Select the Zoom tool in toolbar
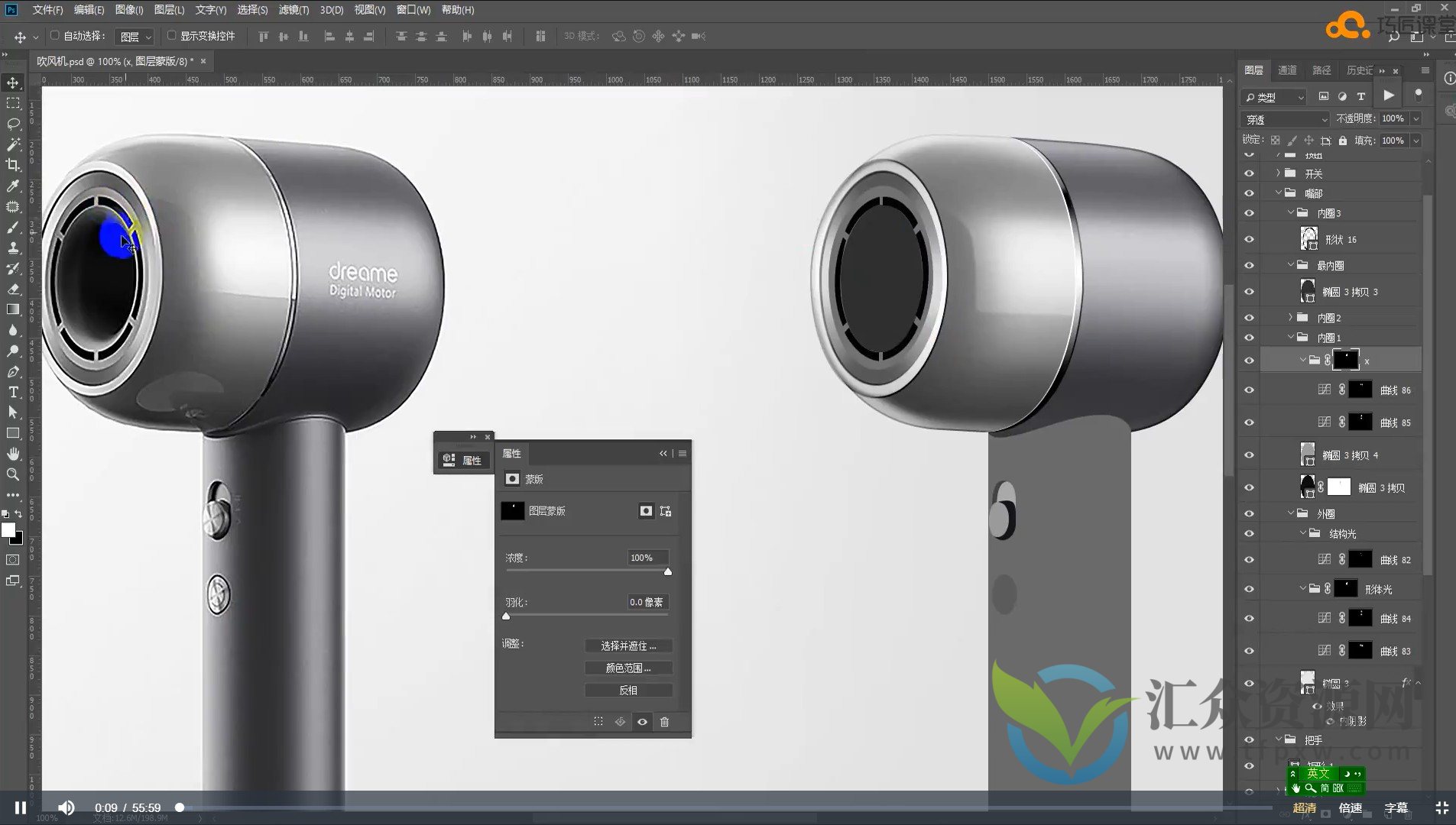Screen dimensions: 1456x825 click(x=13, y=474)
